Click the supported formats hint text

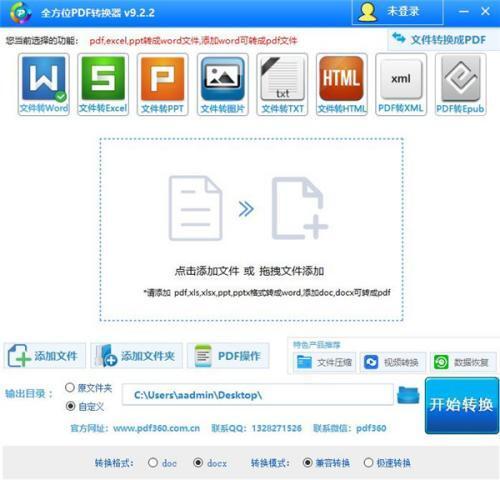(267, 293)
